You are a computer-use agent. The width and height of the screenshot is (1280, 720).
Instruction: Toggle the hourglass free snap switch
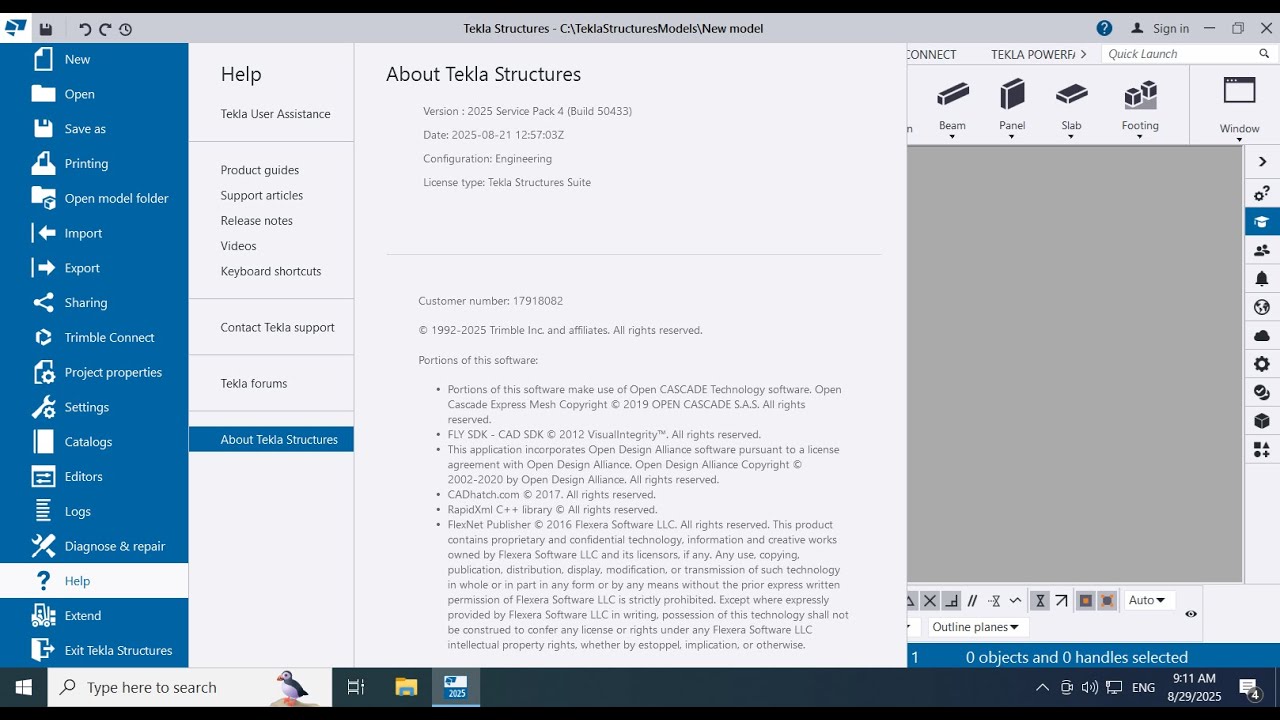(1040, 601)
